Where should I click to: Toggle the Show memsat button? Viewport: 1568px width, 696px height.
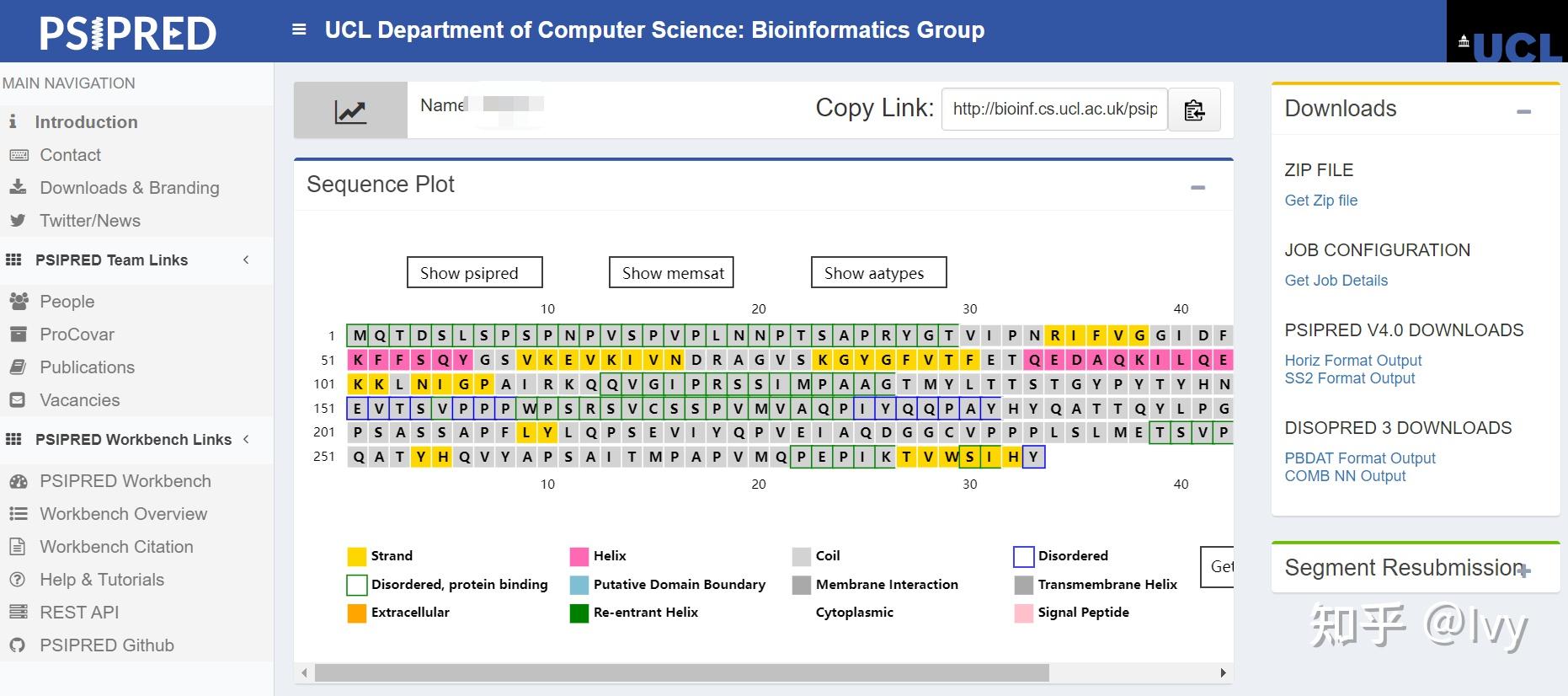(672, 273)
